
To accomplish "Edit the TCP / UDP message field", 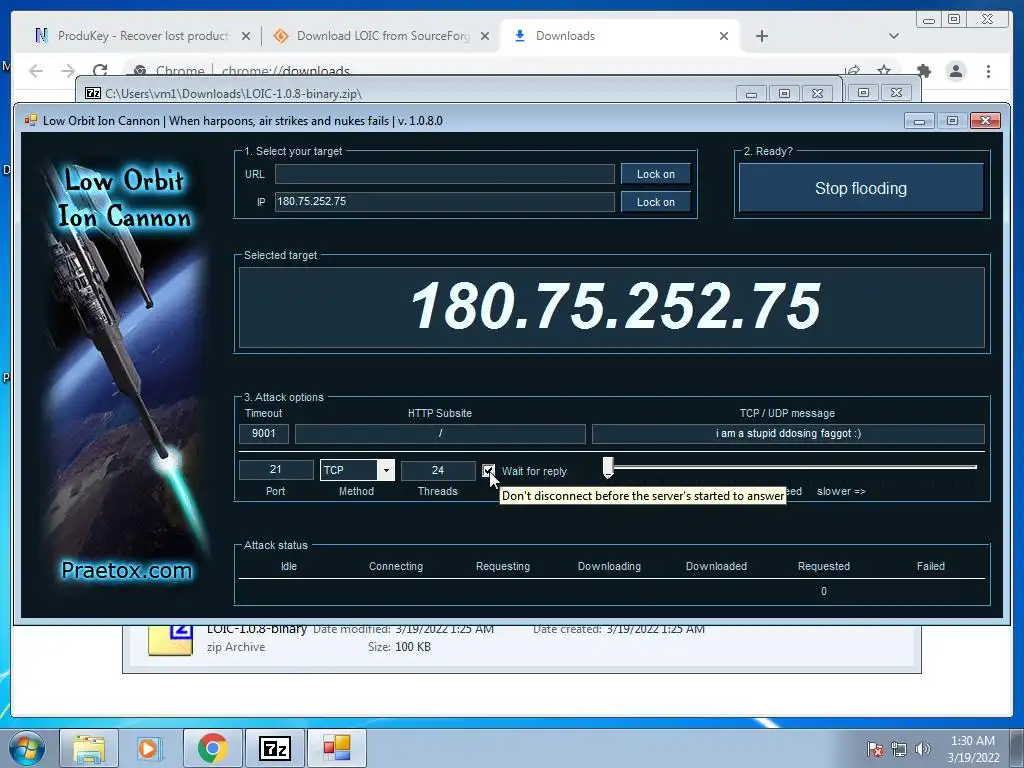I will (788, 433).
